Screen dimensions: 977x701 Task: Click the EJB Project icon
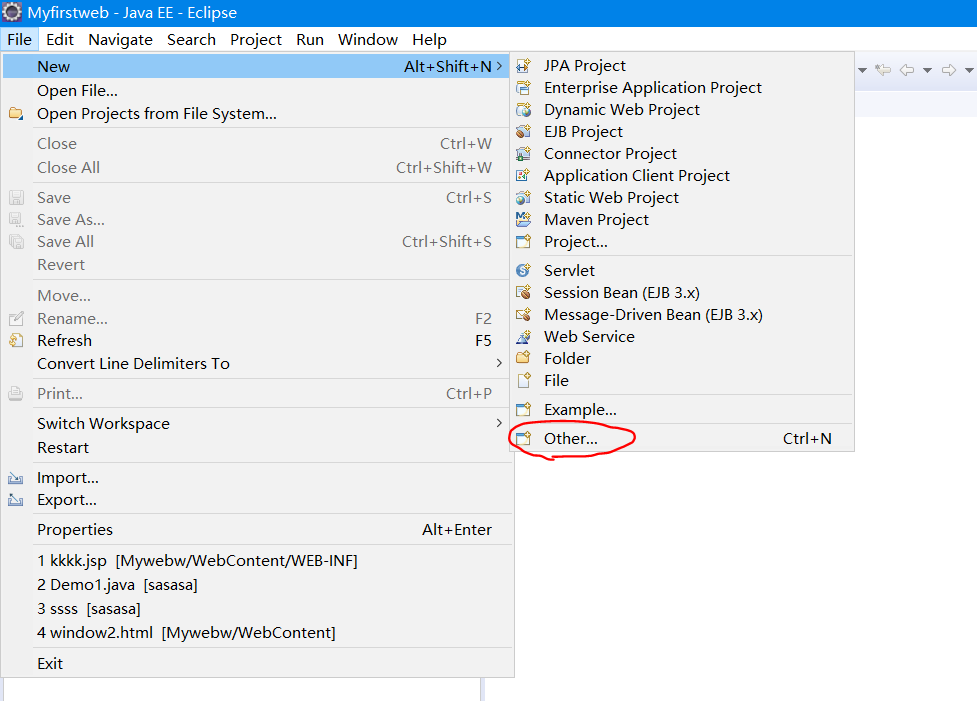tap(523, 131)
